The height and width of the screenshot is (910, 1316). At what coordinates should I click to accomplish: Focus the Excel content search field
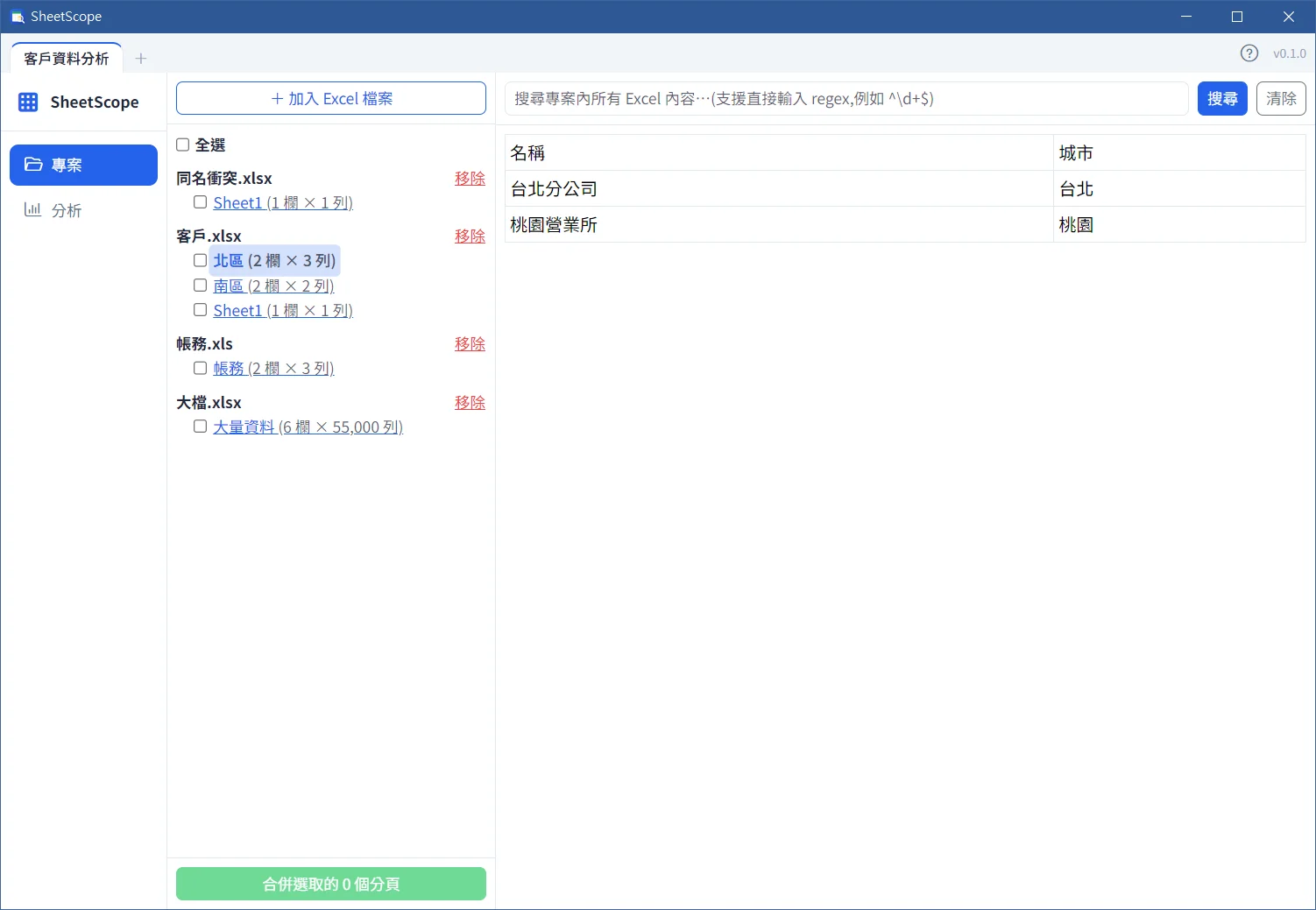(846, 98)
